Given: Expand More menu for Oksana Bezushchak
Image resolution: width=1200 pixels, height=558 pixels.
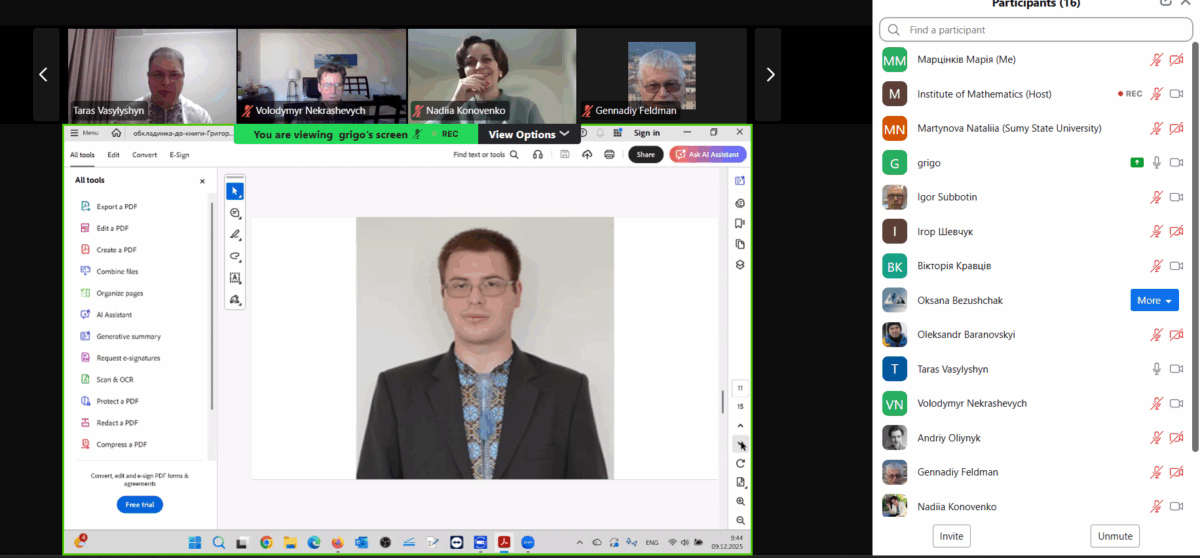Looking at the screenshot, I should [1154, 300].
